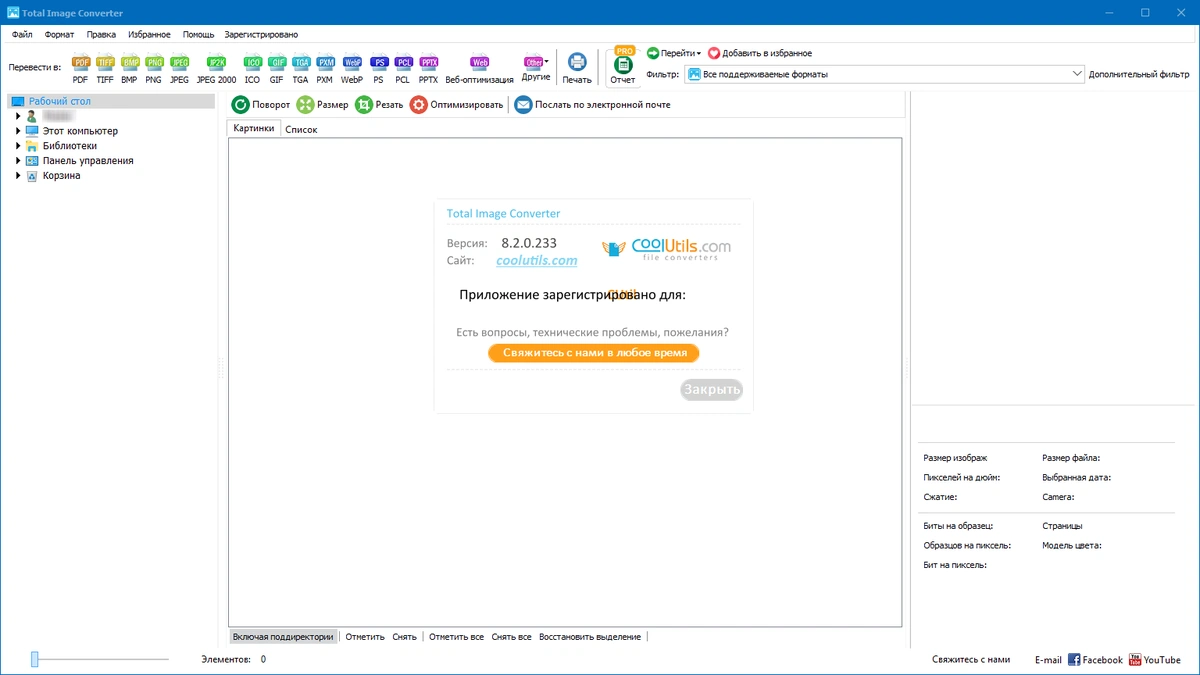Choose BMP conversion icon

click(x=130, y=64)
